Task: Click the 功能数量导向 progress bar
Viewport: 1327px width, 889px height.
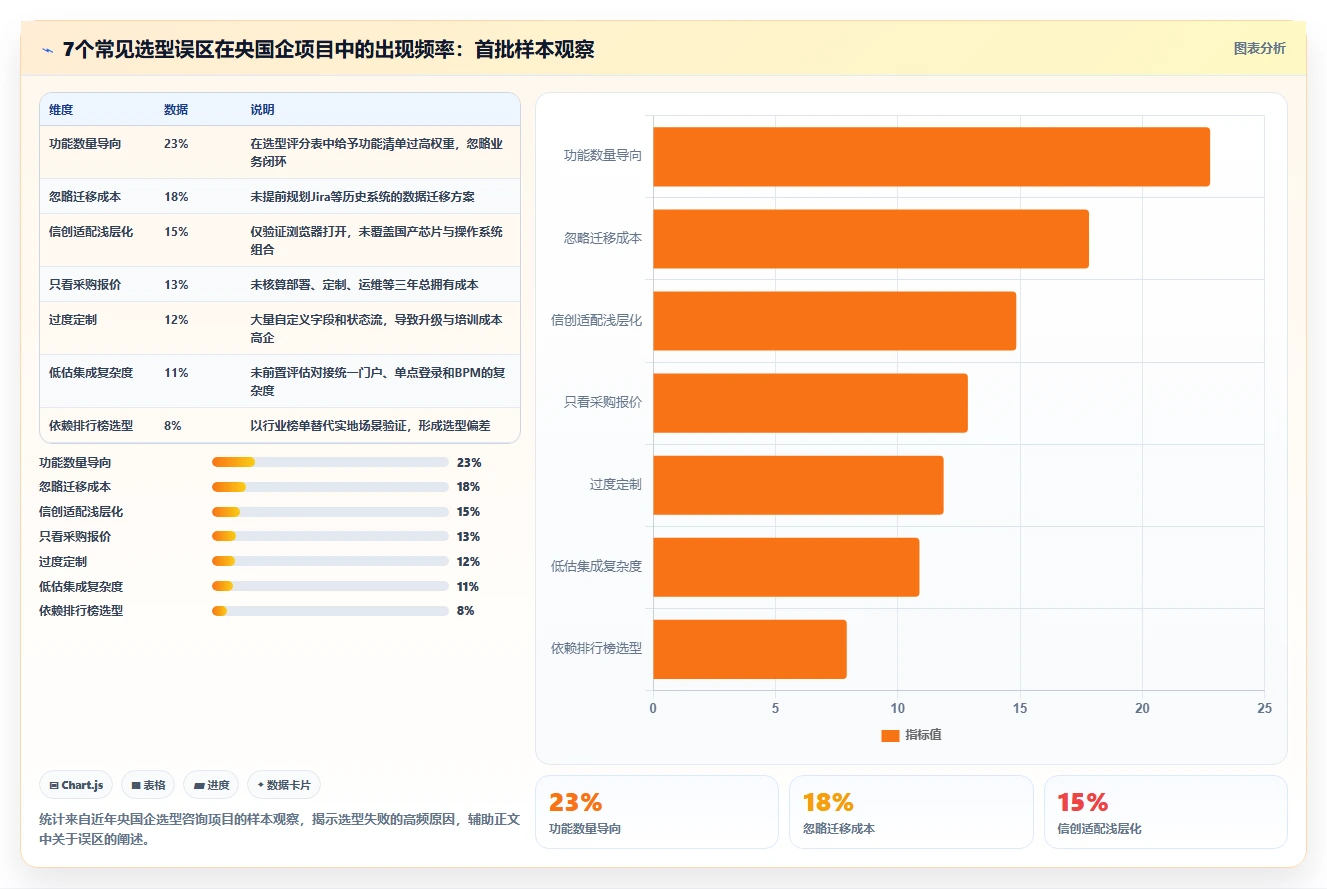Action: [330, 462]
